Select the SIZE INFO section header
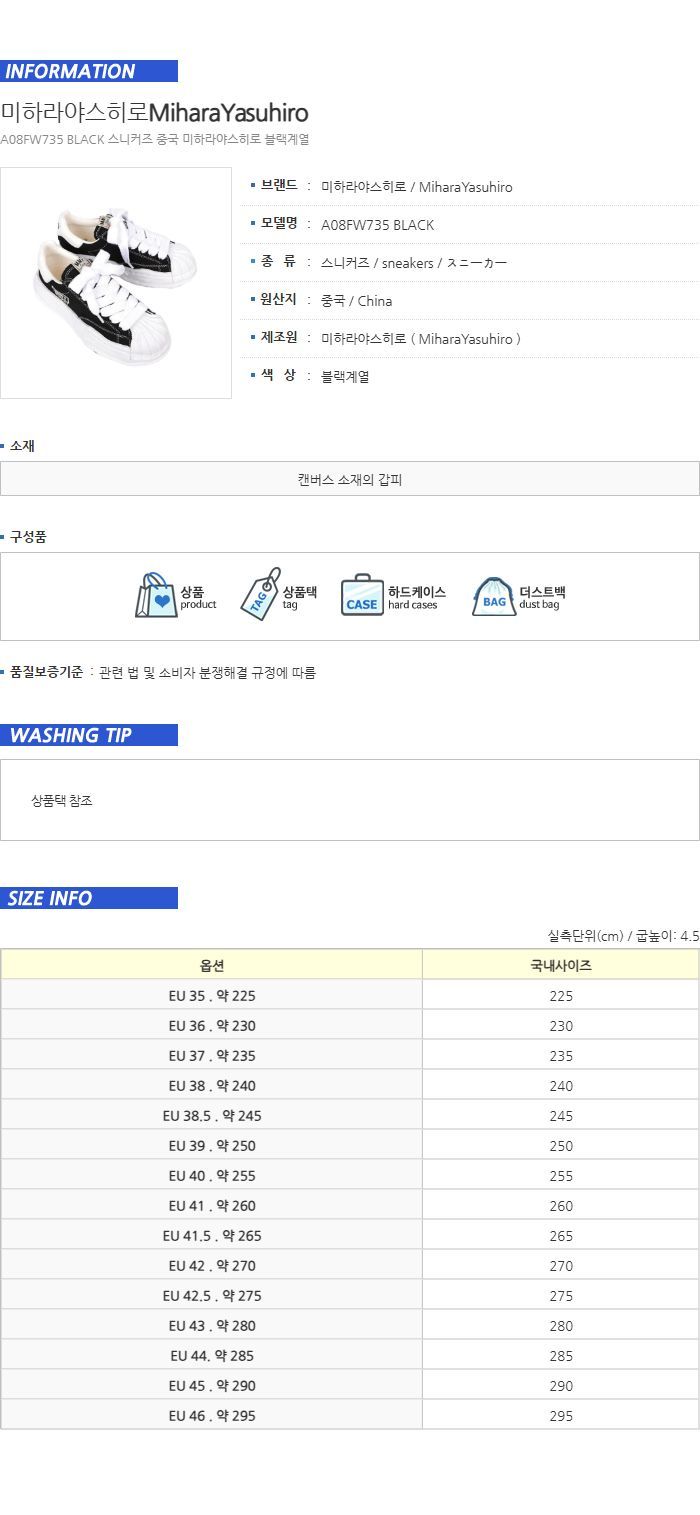700x1515 pixels. click(x=89, y=898)
